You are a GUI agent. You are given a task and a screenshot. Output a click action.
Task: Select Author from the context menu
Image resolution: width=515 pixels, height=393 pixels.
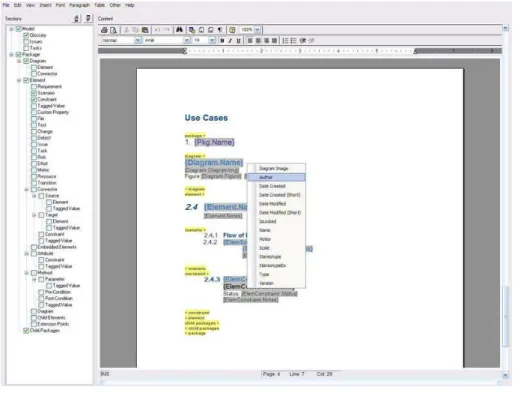coord(276,177)
